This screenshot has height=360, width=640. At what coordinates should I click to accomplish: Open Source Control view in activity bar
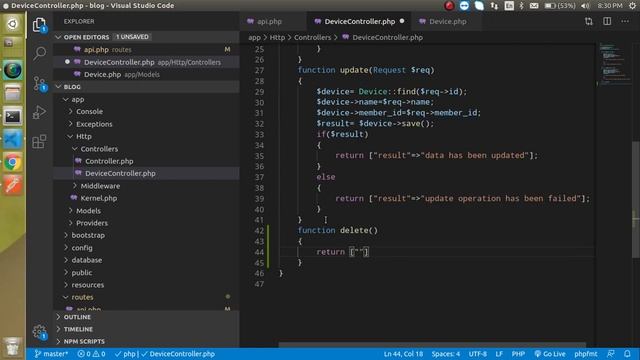pos(40,84)
